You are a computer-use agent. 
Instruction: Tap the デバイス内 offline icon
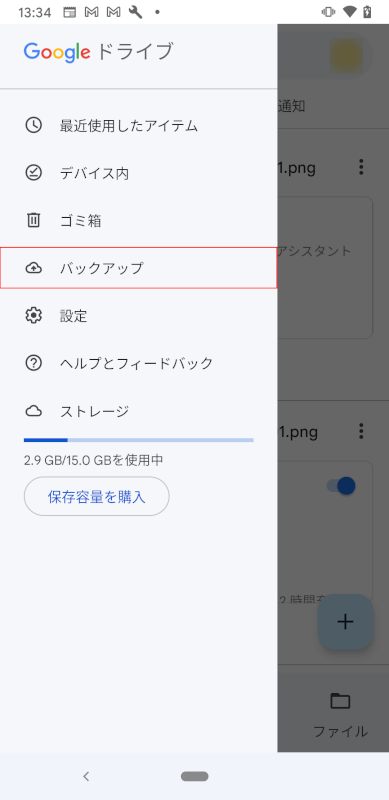pyautogui.click(x=34, y=173)
